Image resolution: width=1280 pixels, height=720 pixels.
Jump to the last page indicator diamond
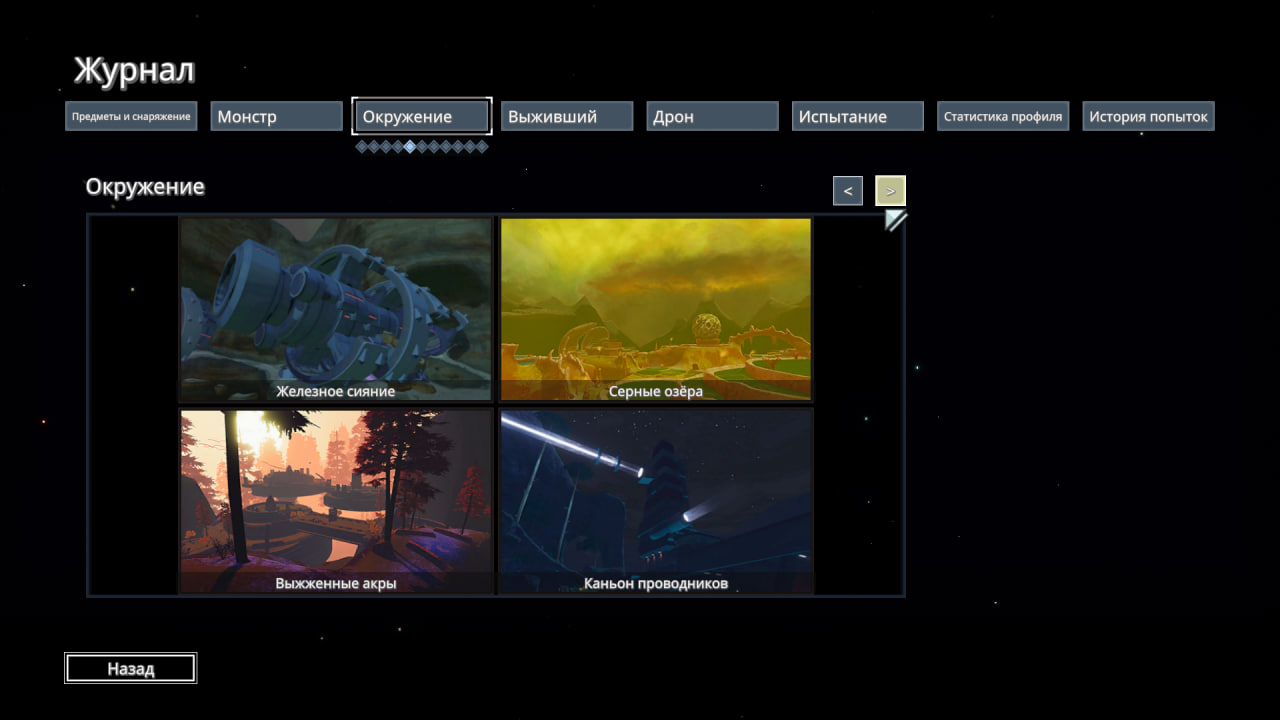pos(482,147)
